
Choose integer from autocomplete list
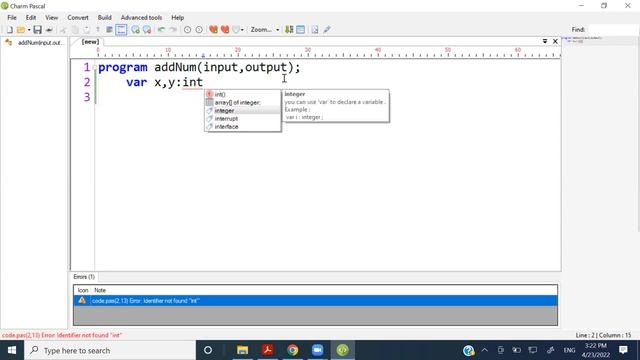click(242, 111)
